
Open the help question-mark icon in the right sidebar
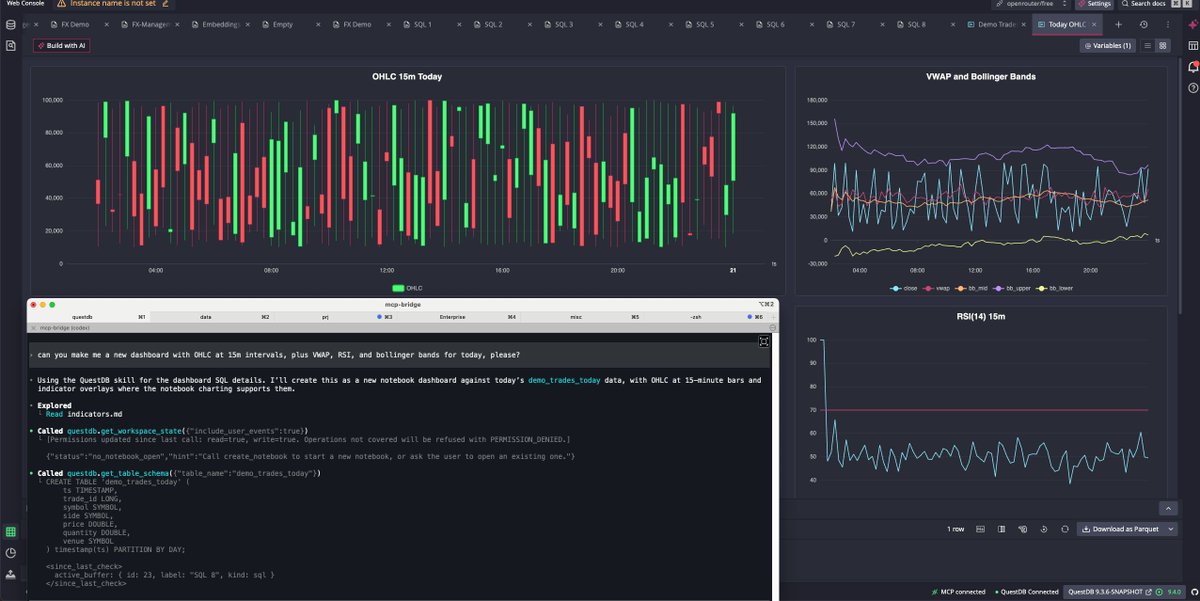(x=1192, y=88)
